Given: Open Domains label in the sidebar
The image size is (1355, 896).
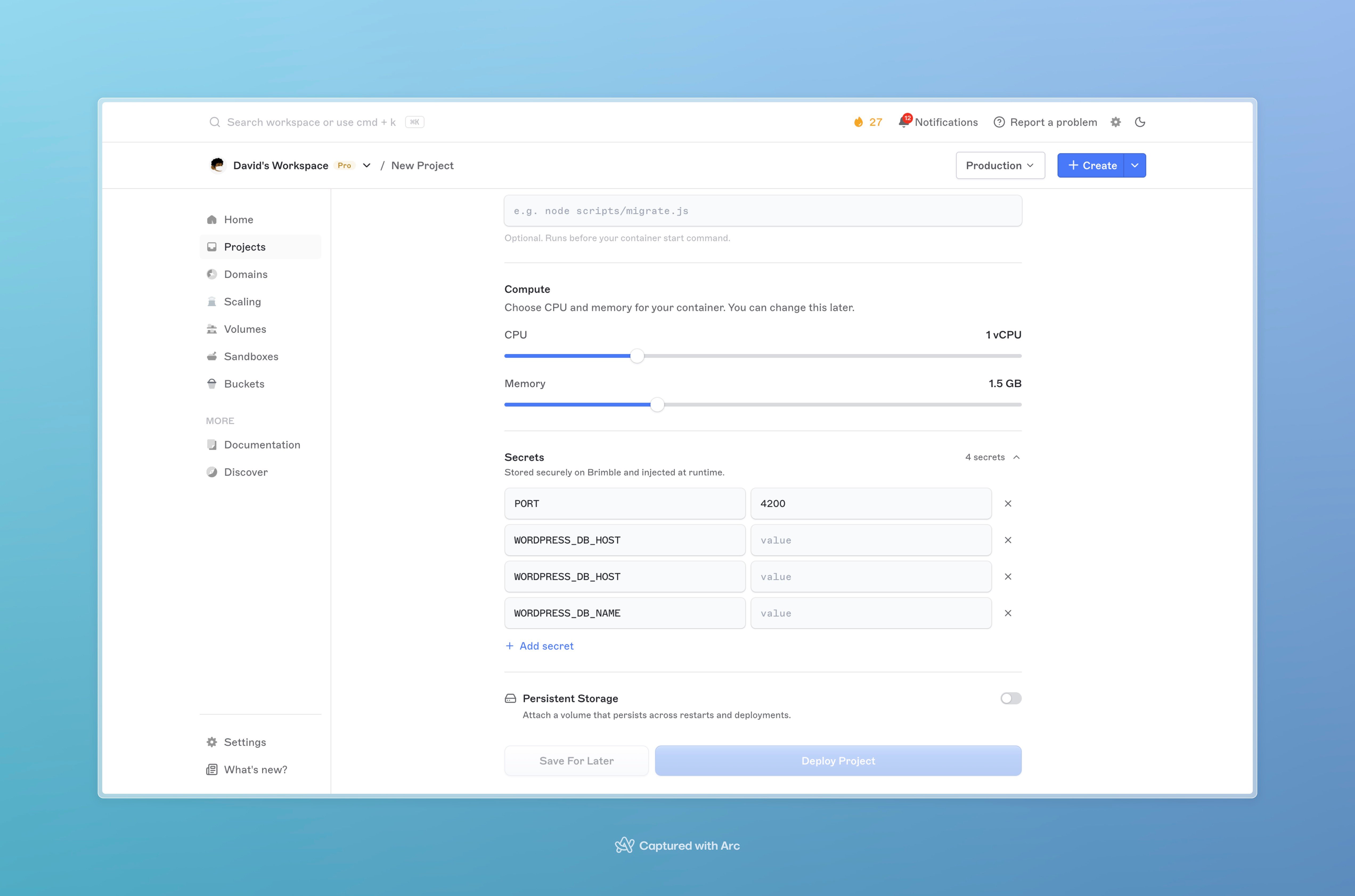Looking at the screenshot, I should click(x=246, y=274).
